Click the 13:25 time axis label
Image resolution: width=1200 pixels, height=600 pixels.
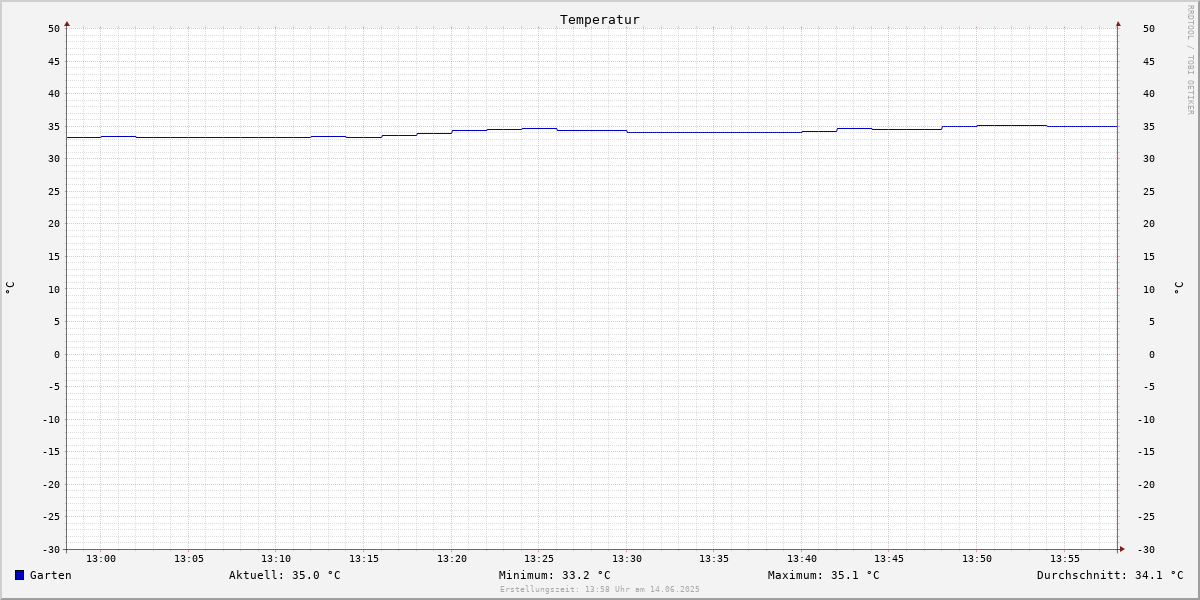coord(539,558)
